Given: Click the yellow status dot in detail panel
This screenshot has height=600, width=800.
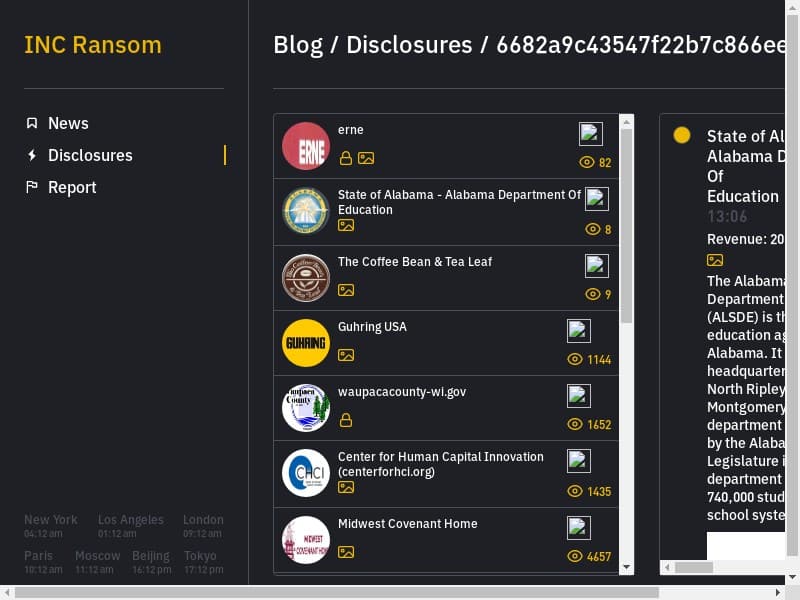Looking at the screenshot, I should tap(682, 135).
